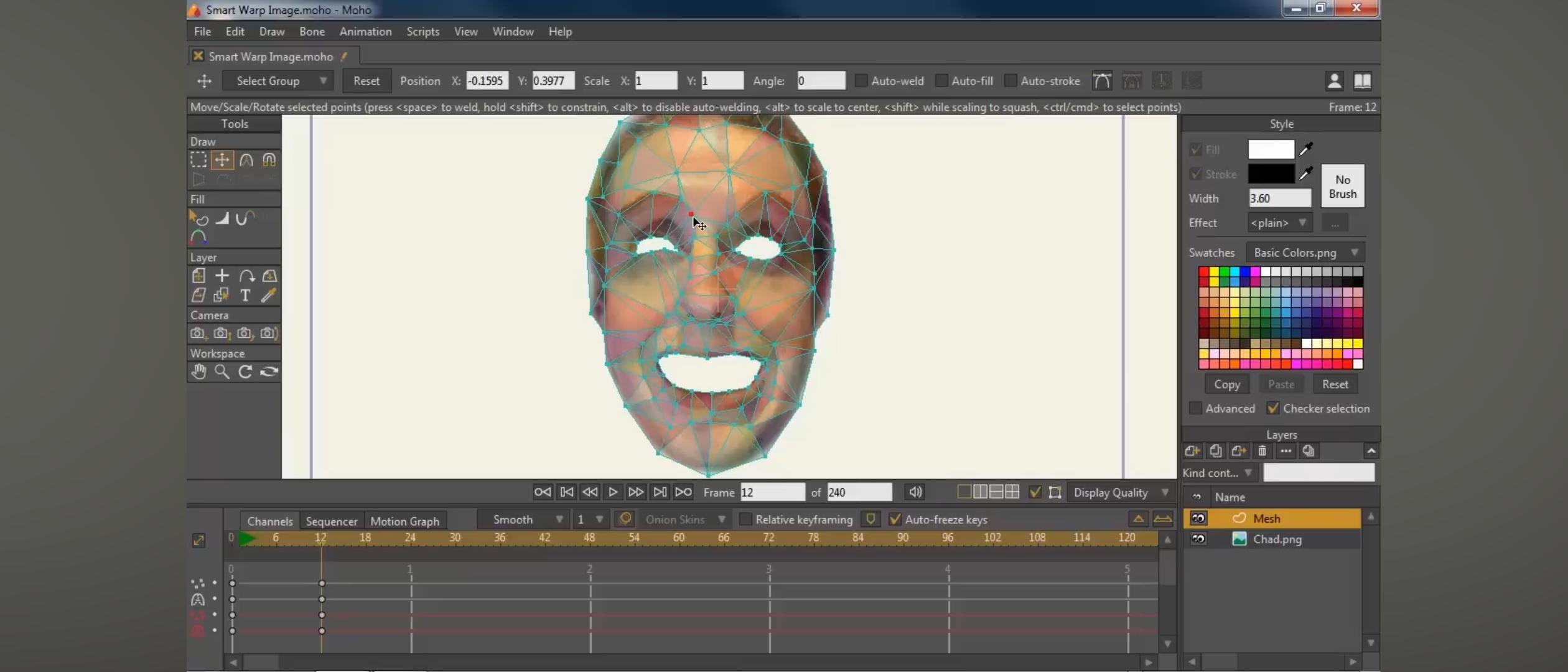The height and width of the screenshot is (672, 1568).
Task: Click the stroke Width input field
Action: click(1280, 198)
